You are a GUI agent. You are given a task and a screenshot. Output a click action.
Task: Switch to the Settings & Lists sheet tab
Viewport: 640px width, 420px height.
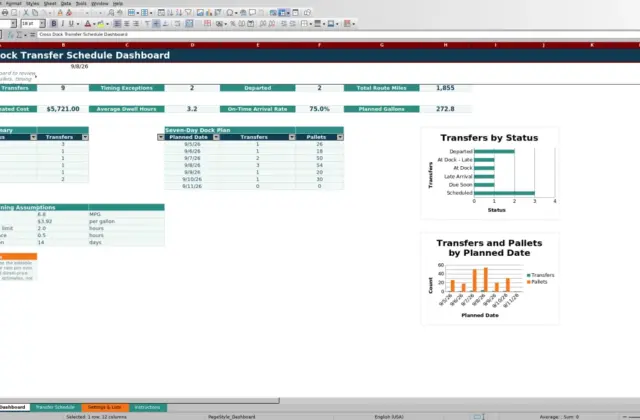click(104, 407)
